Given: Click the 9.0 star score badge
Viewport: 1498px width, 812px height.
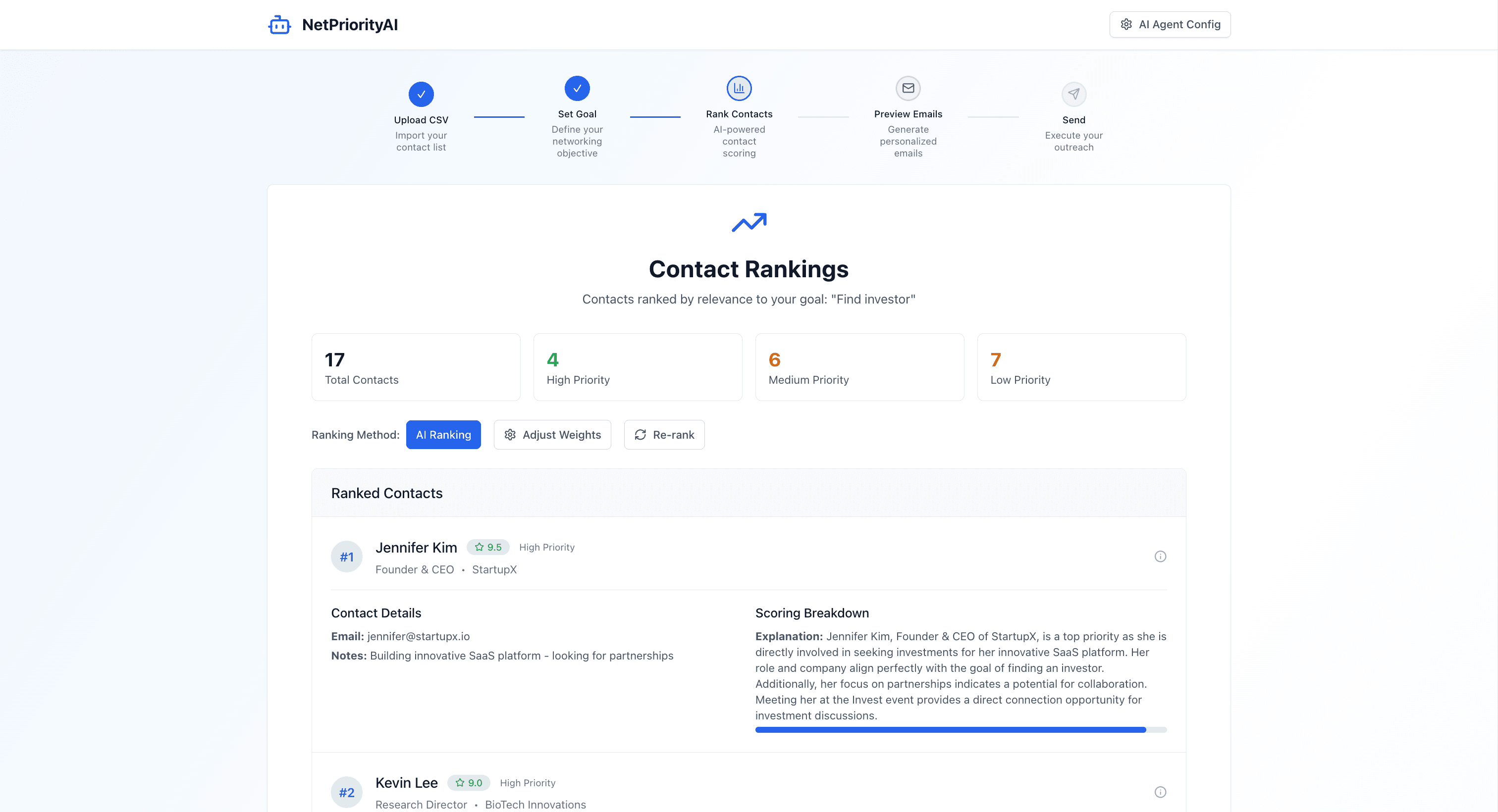Looking at the screenshot, I should pyautogui.click(x=469, y=782).
